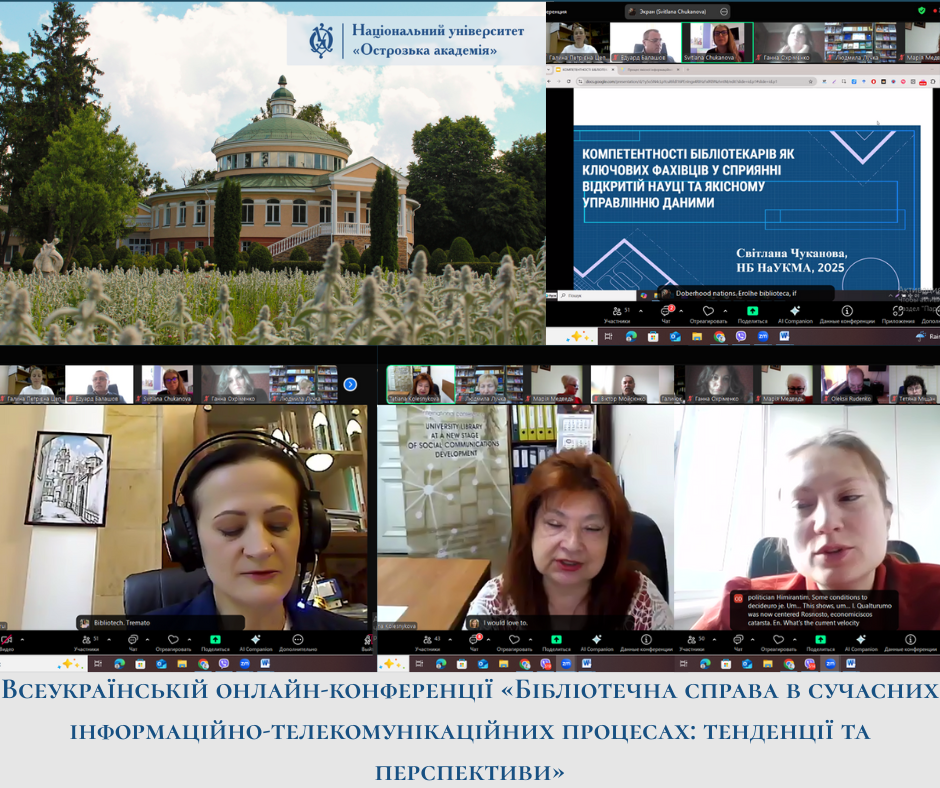This screenshot has height=788, width=940.
Task: Click Поделиться in the headphones-speaker Zoom window
Action: coord(215,642)
